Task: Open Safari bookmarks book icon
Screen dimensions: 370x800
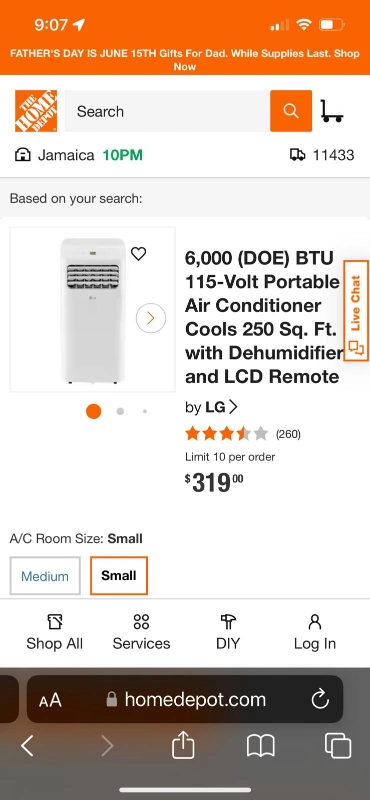Action: [x=261, y=746]
